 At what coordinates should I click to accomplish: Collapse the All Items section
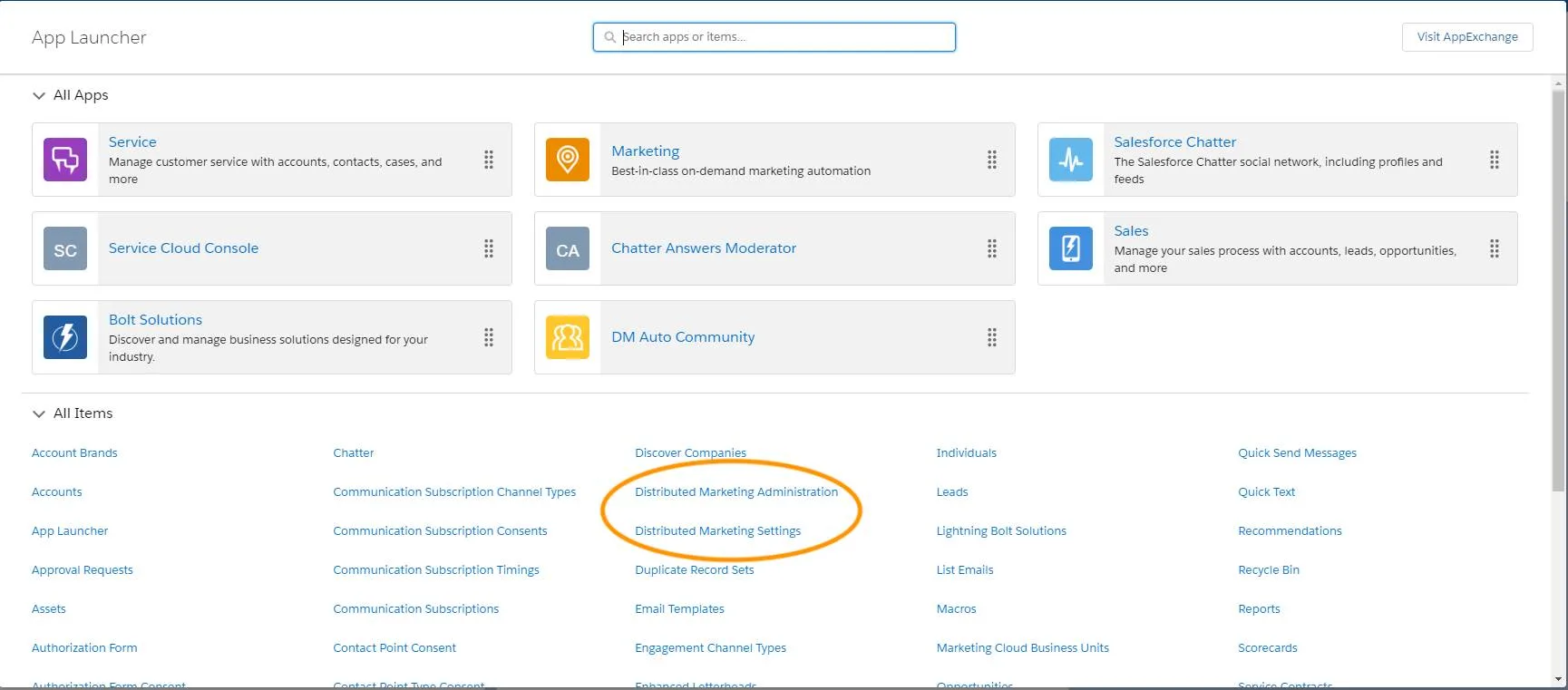(x=39, y=413)
